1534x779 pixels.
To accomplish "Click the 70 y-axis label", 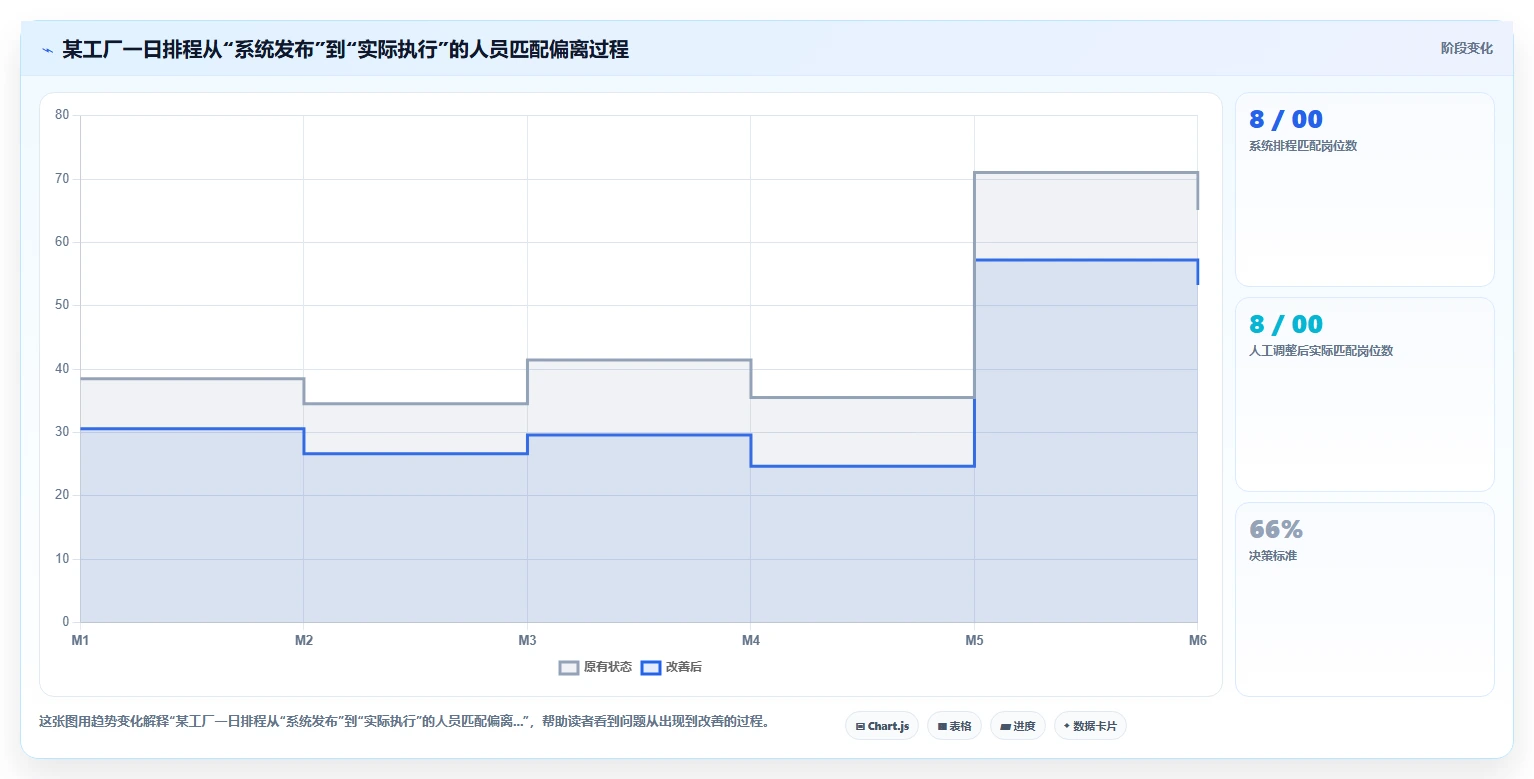I will (x=62, y=179).
